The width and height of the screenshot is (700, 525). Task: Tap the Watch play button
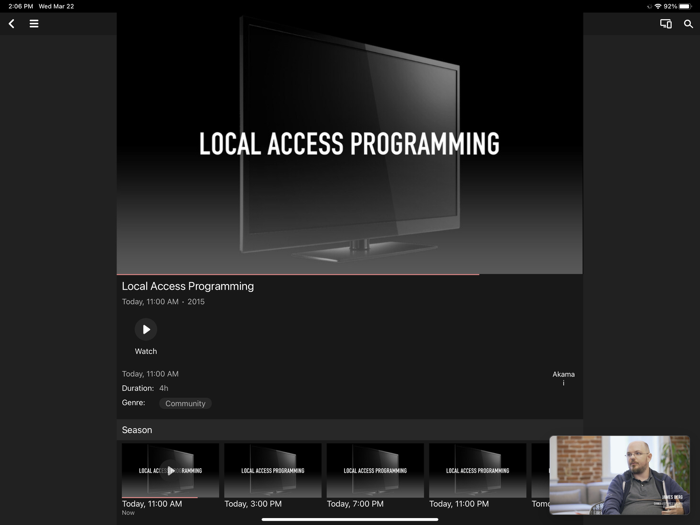pos(146,329)
